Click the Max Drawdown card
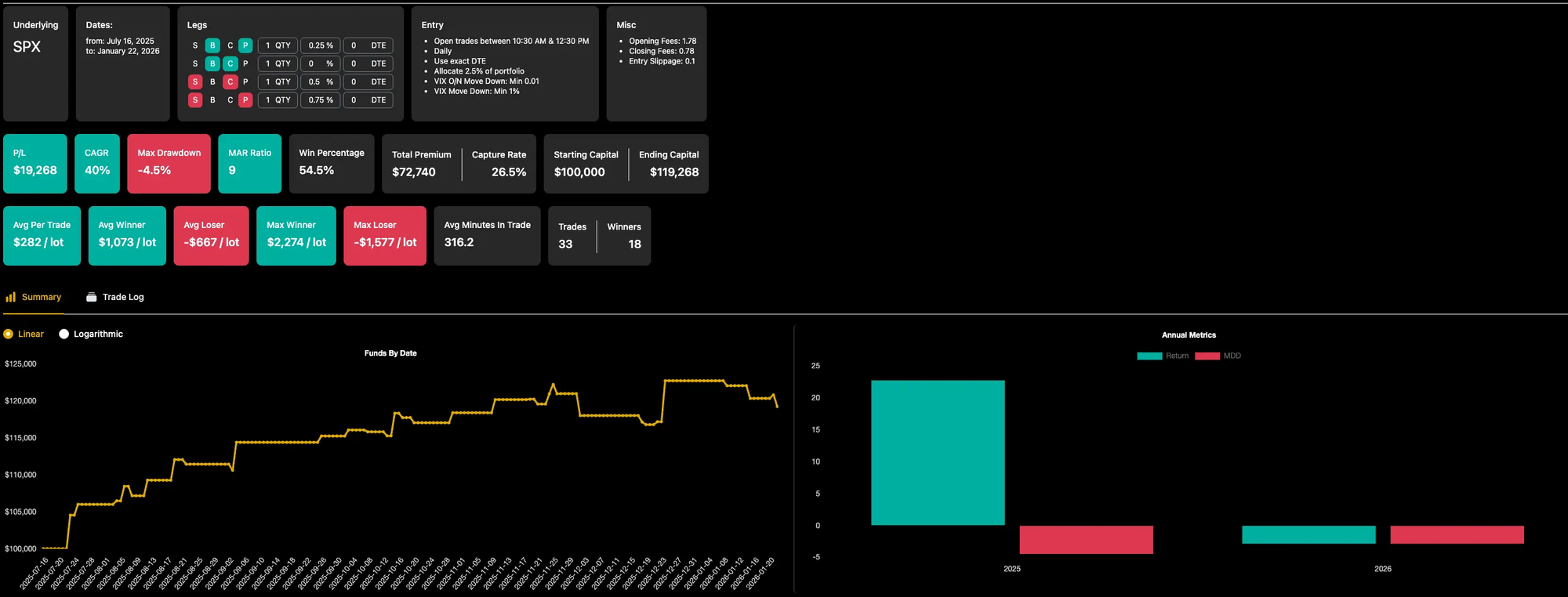 169,163
